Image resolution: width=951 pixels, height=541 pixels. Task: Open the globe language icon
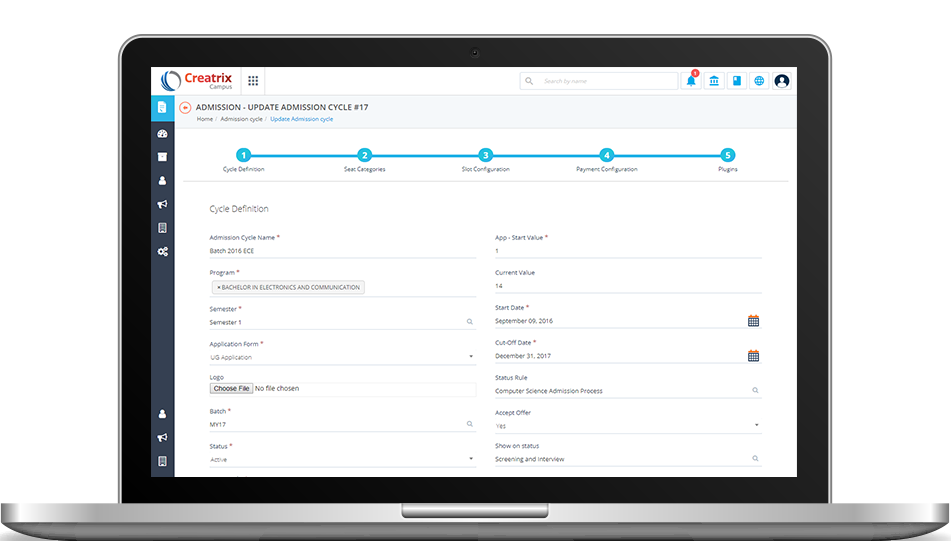coord(759,81)
